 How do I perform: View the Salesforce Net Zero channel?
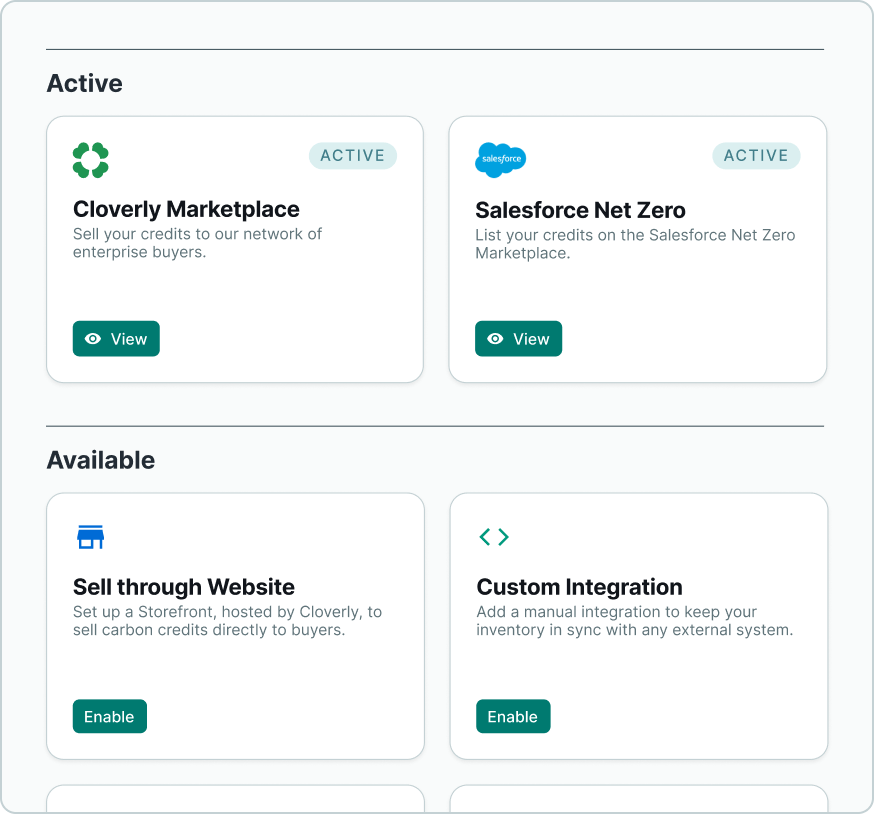(x=518, y=338)
